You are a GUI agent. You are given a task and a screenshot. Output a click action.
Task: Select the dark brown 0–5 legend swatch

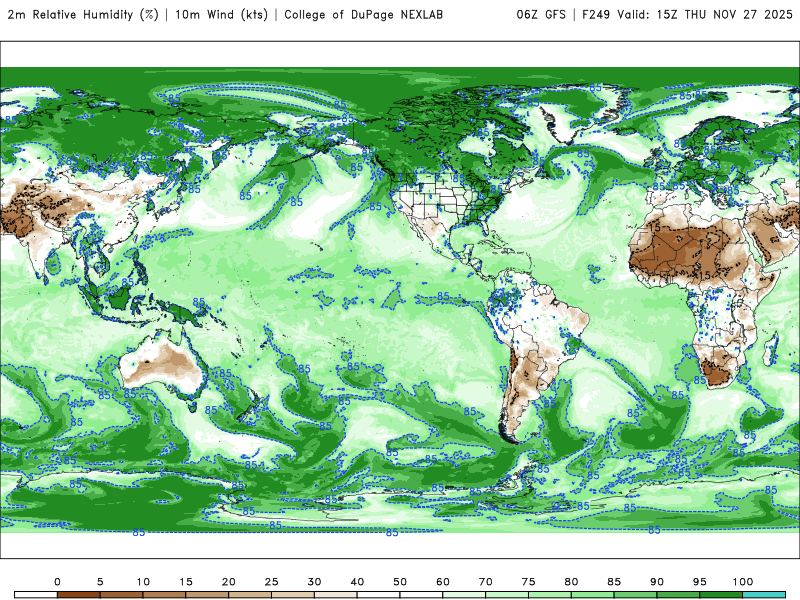[79, 595]
